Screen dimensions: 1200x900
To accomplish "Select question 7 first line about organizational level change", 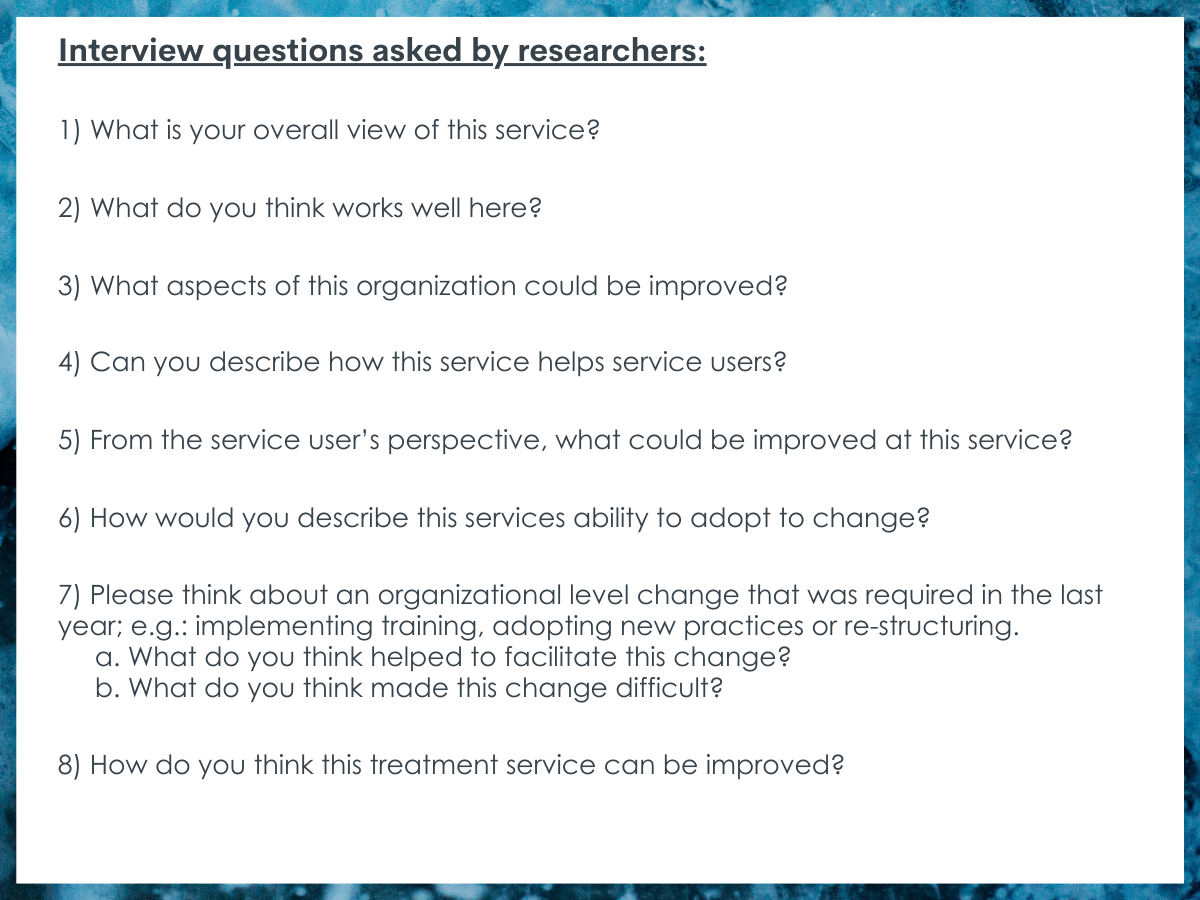I will coord(580,595).
